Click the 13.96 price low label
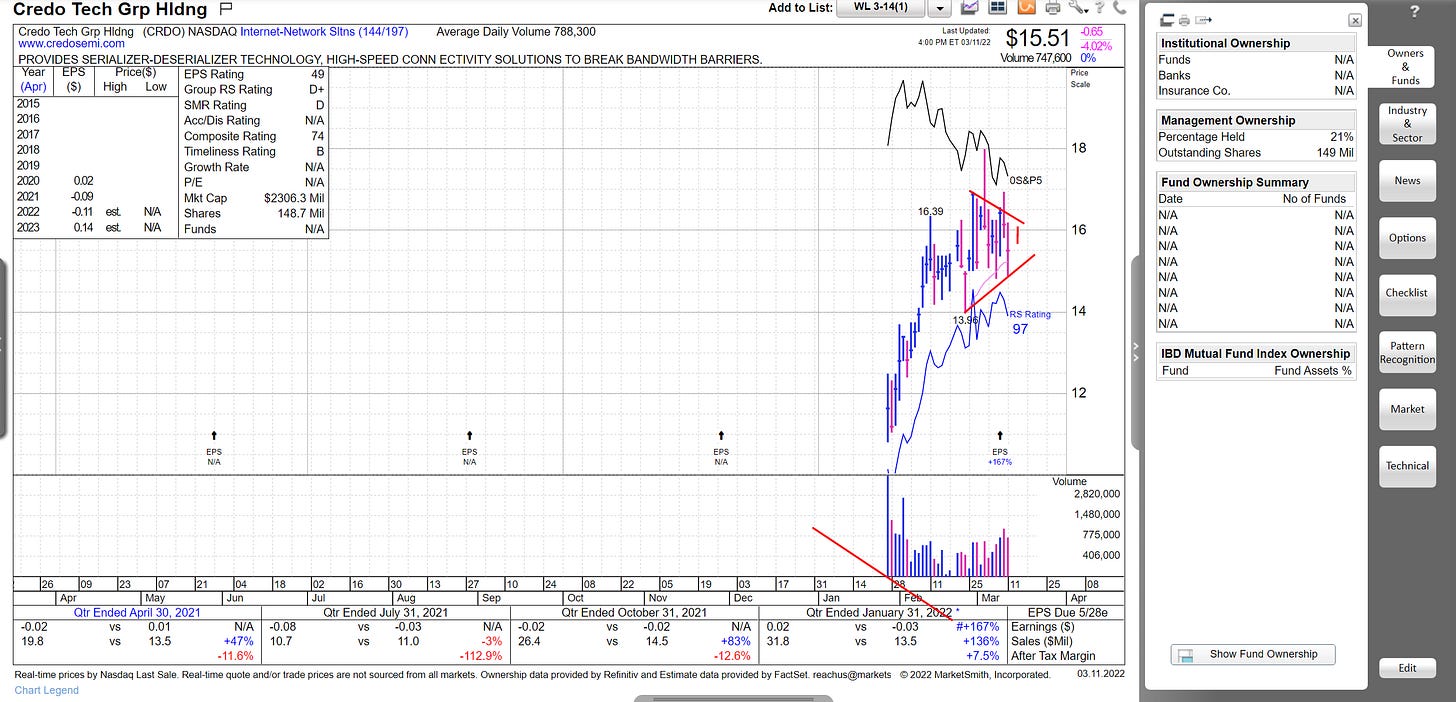This screenshot has height=702, width=1456. tap(965, 320)
